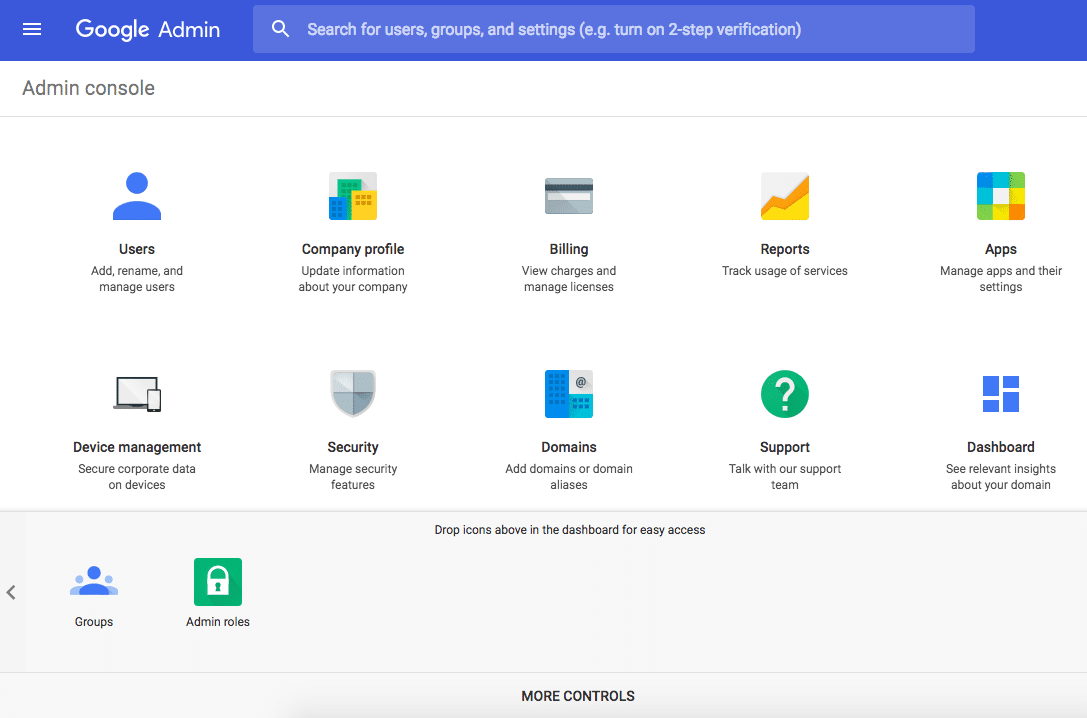
Task: Collapse the bottom tray with the left chevron
Action: pyautogui.click(x=11, y=592)
